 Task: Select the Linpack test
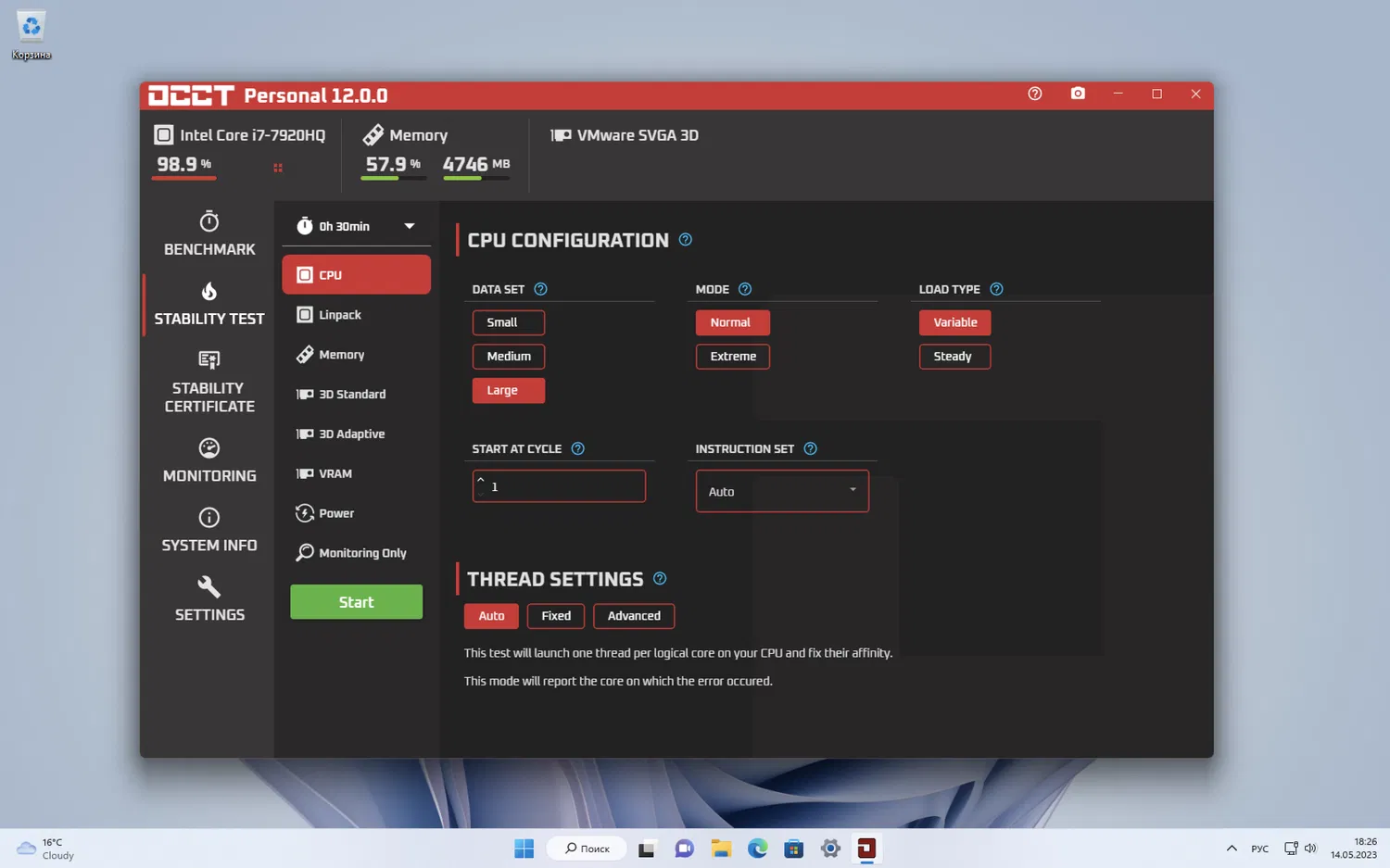point(356,315)
